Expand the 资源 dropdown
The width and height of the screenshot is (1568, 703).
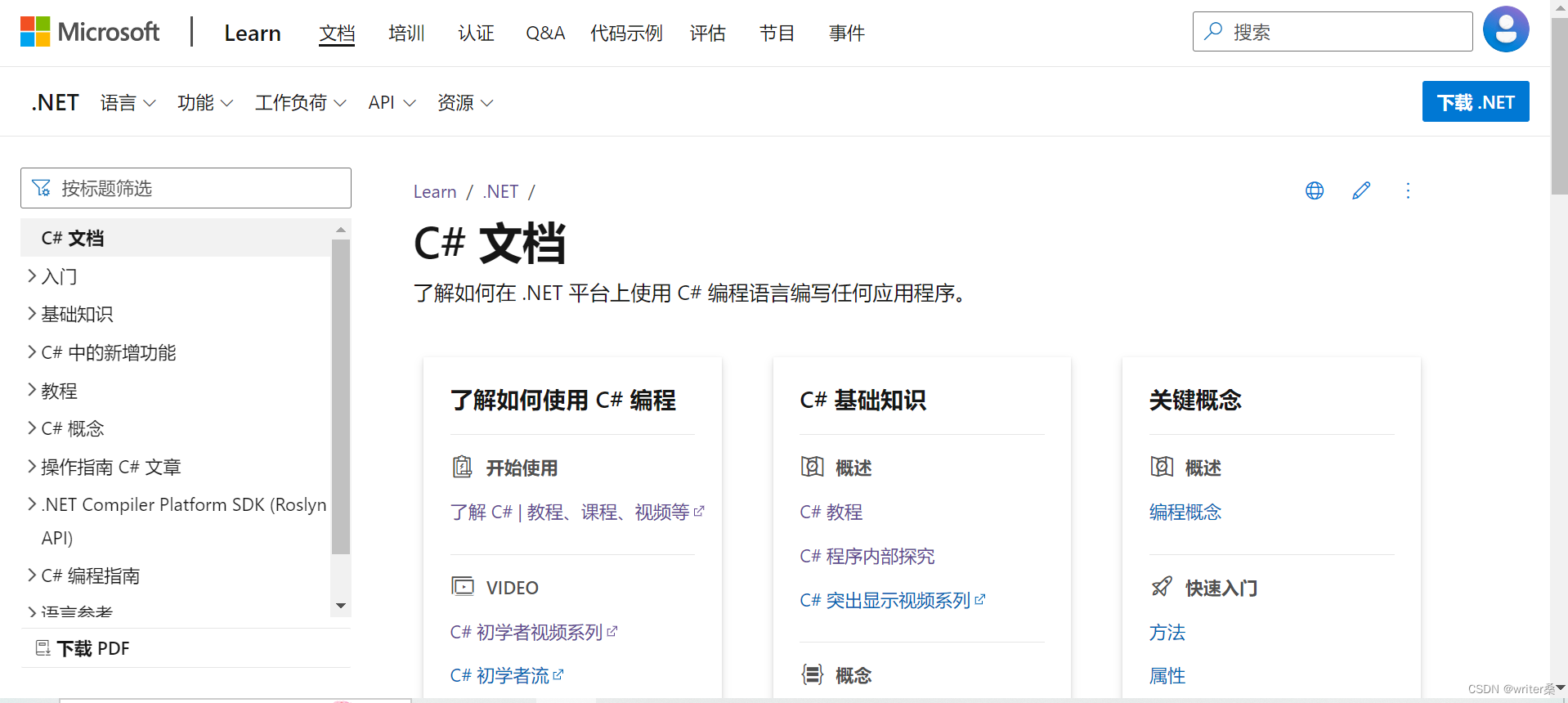point(465,103)
